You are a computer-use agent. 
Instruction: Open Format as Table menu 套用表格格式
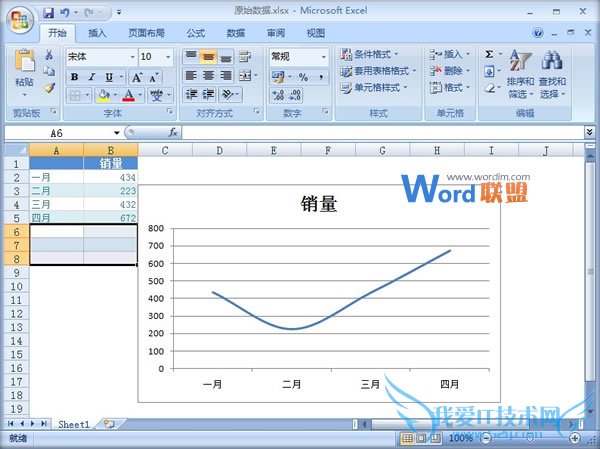click(378, 71)
